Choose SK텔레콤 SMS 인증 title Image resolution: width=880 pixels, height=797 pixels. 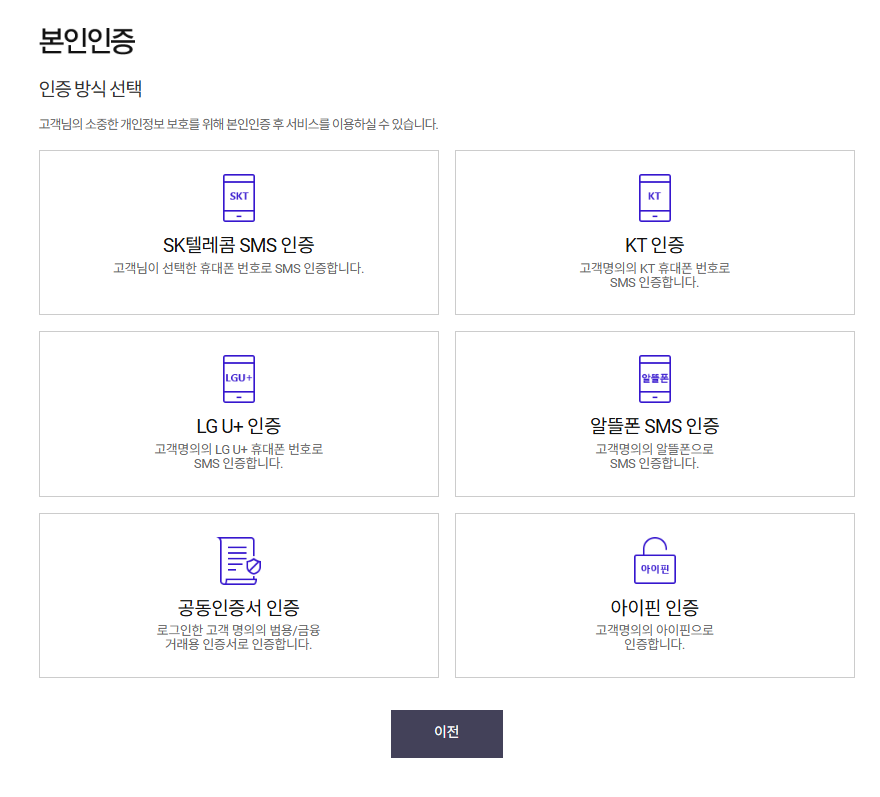point(239,245)
